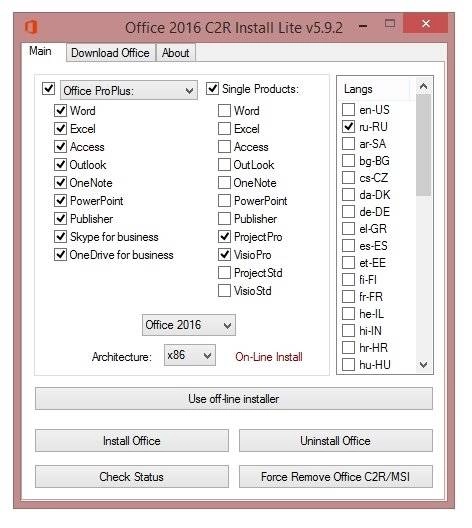Image resolution: width=472 pixels, height=528 pixels.
Task: Check the el-GR language
Action: pyautogui.click(x=348, y=229)
